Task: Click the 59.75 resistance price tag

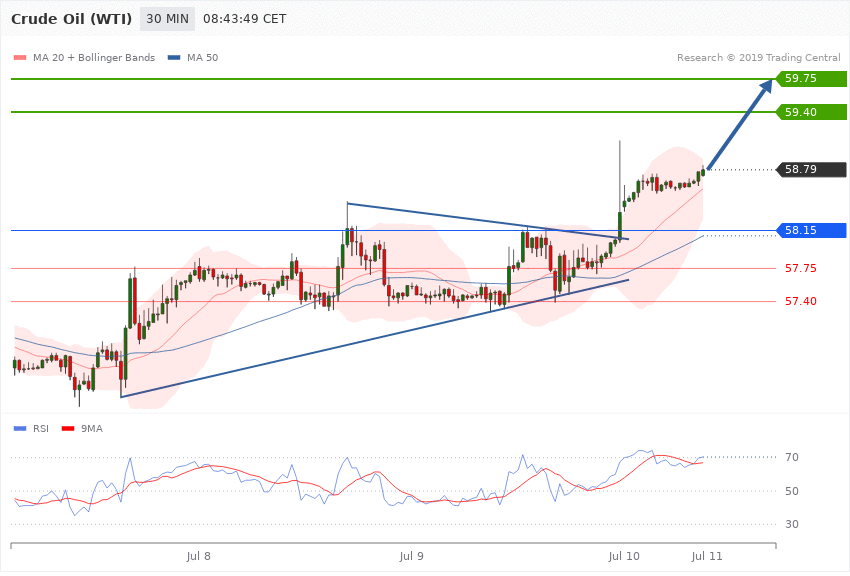Action: pyautogui.click(x=812, y=79)
